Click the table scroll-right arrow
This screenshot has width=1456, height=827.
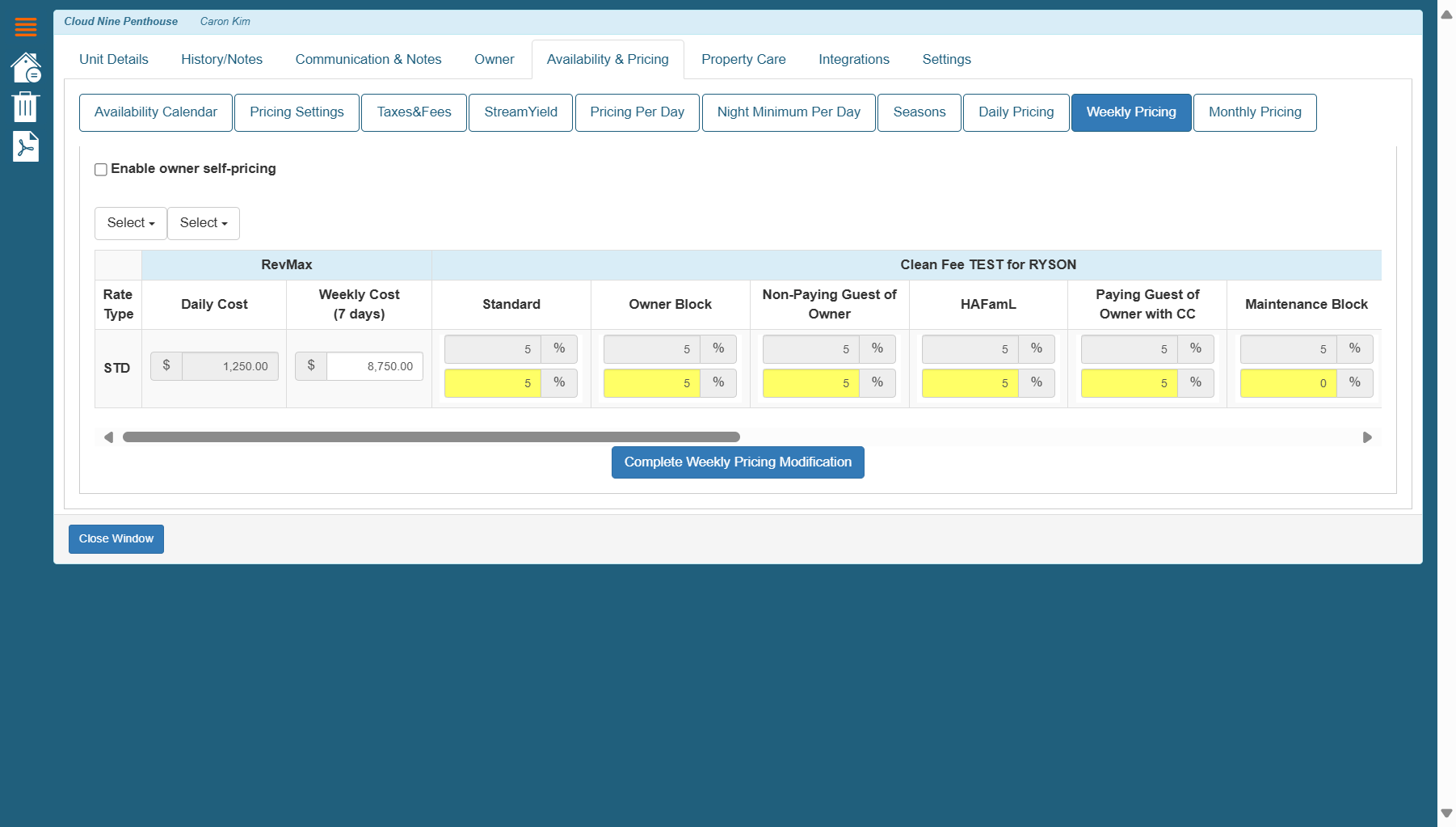click(x=1367, y=437)
